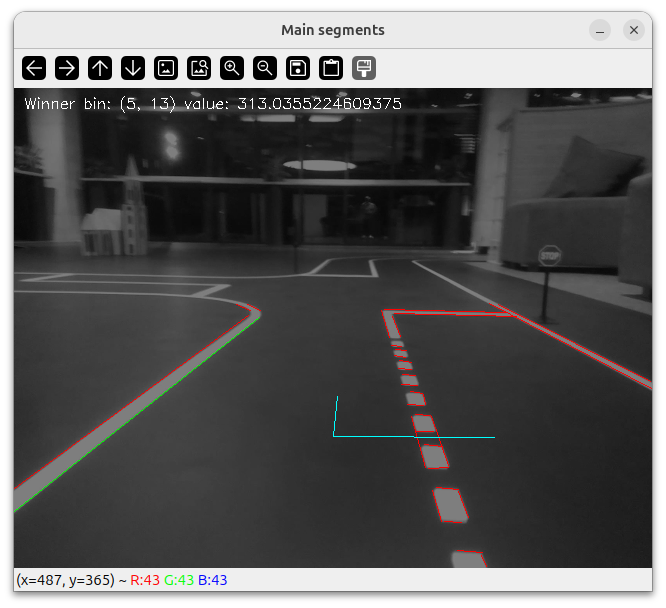666x608 pixels.
Task: Click the Main segments title bar
Action: click(x=332, y=30)
